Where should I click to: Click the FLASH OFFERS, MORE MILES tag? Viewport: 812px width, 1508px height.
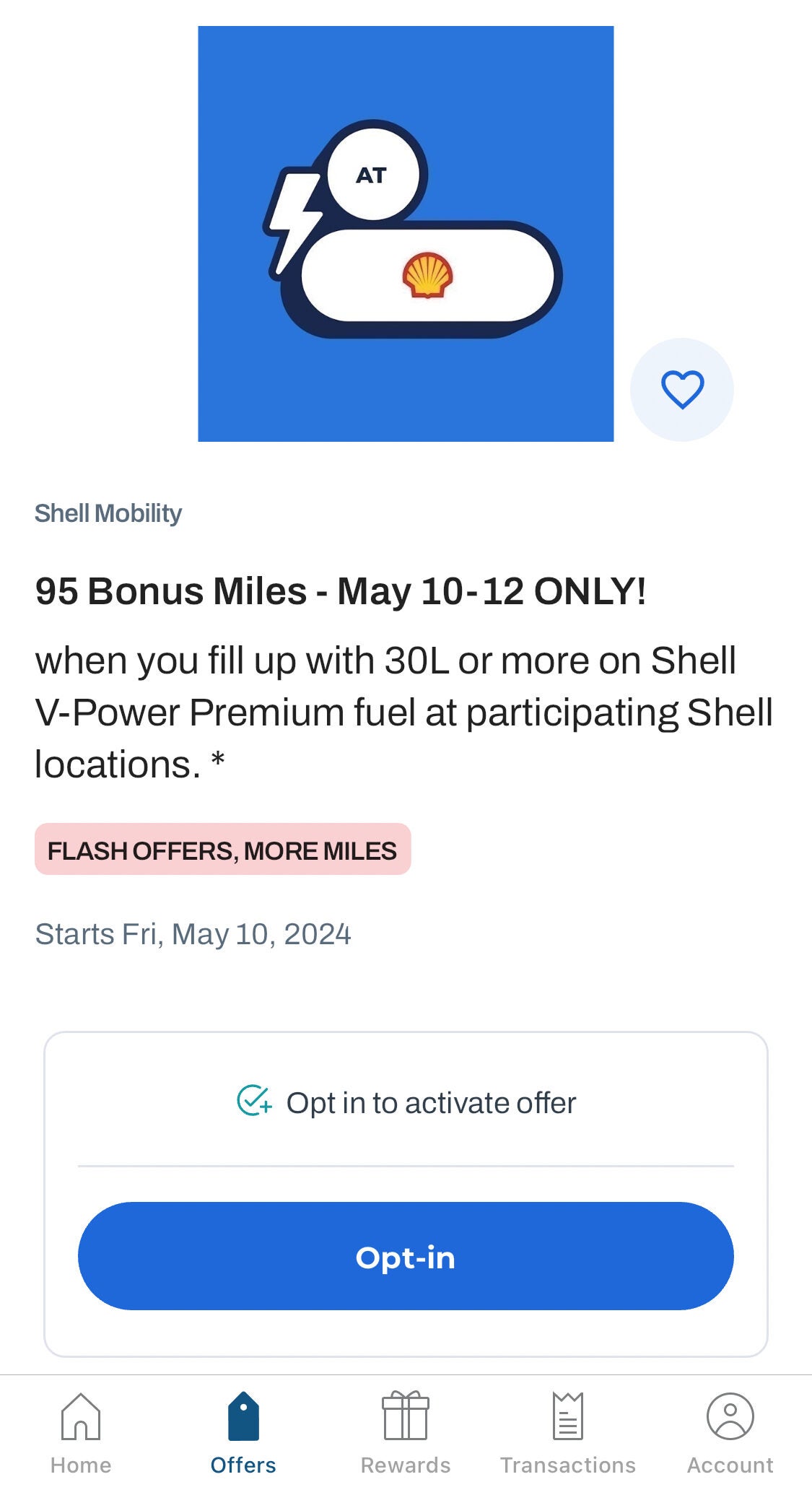pyautogui.click(x=222, y=850)
